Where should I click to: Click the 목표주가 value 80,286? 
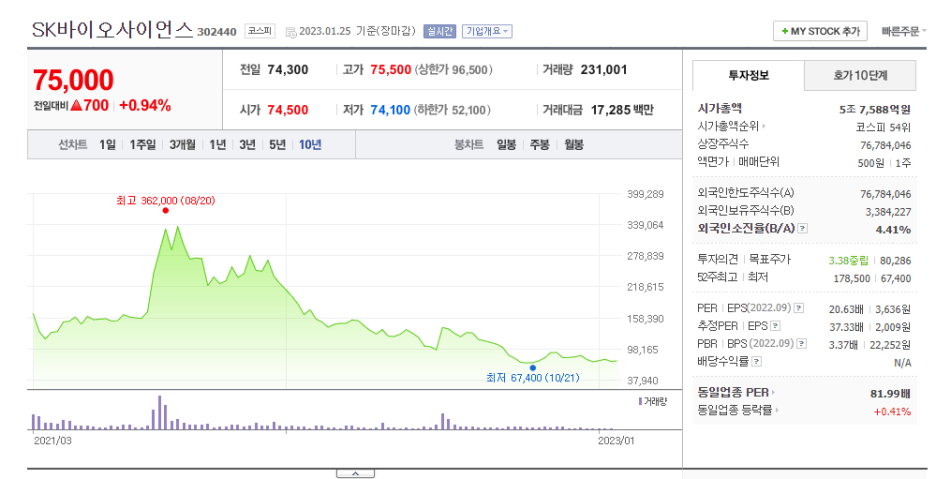click(x=895, y=260)
